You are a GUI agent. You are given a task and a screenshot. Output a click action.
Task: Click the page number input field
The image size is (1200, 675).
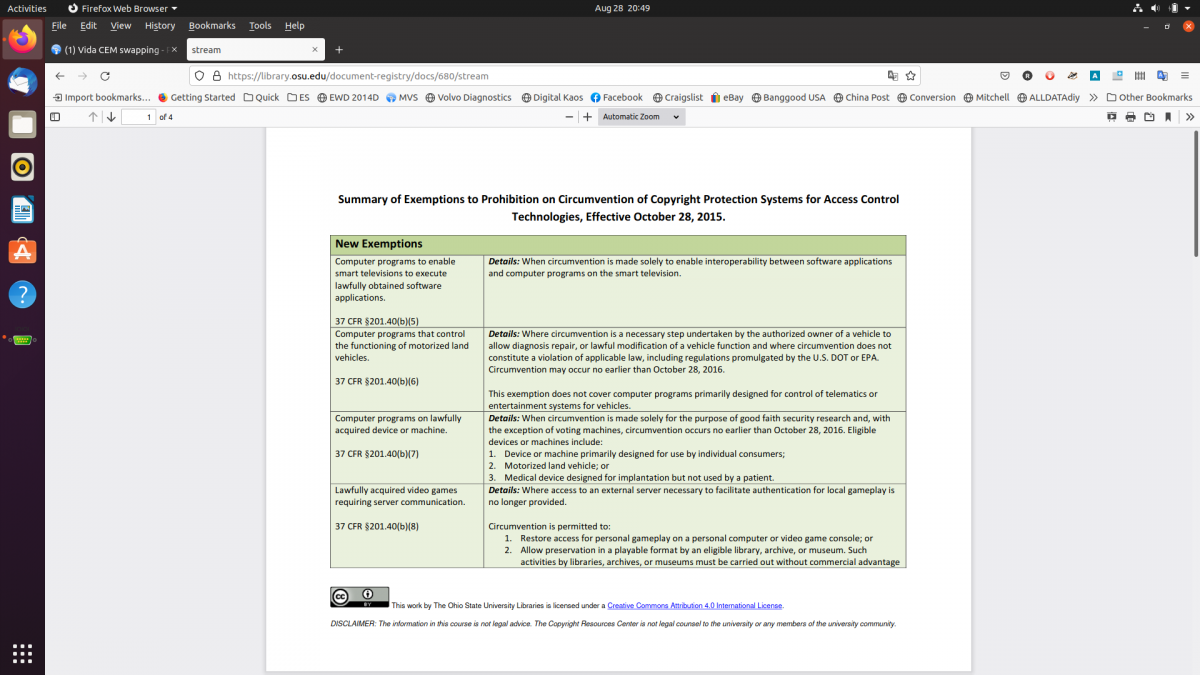[137, 116]
